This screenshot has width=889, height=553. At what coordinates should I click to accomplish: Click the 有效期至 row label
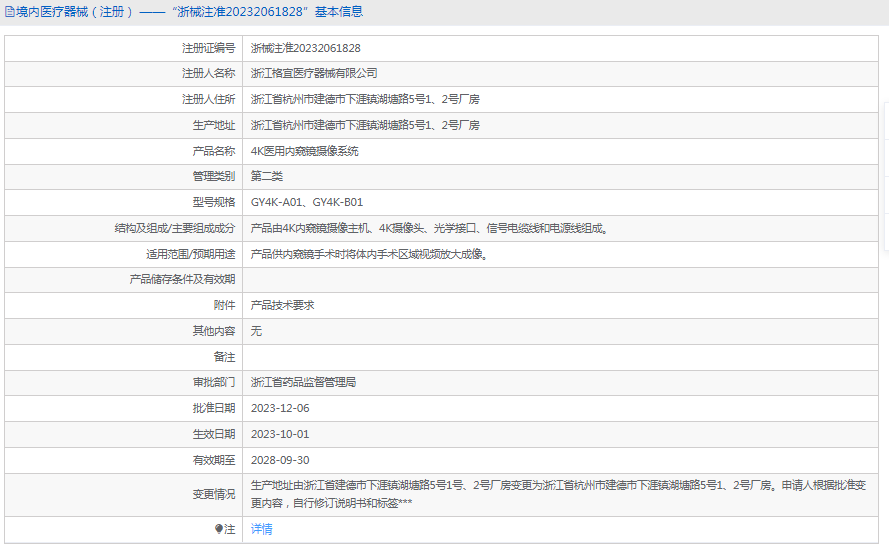[214, 460]
